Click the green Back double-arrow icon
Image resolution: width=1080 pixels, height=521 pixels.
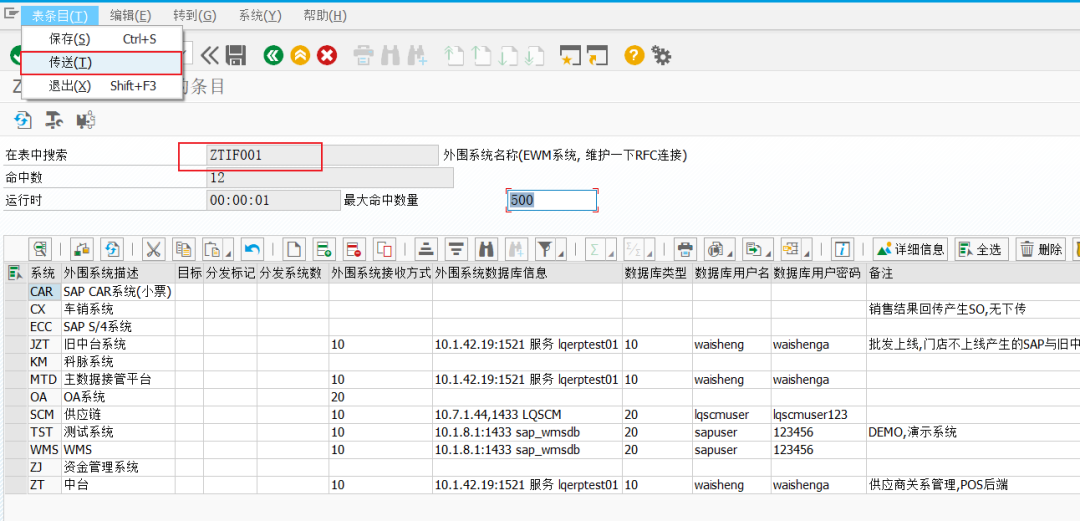click(x=273, y=56)
